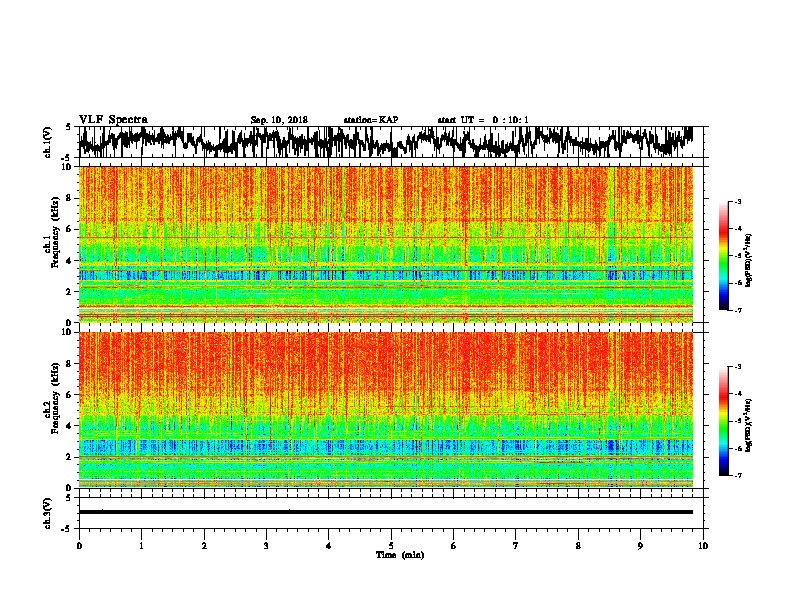
Task: Click the time-axis tick label "5"
Action: coord(391,546)
